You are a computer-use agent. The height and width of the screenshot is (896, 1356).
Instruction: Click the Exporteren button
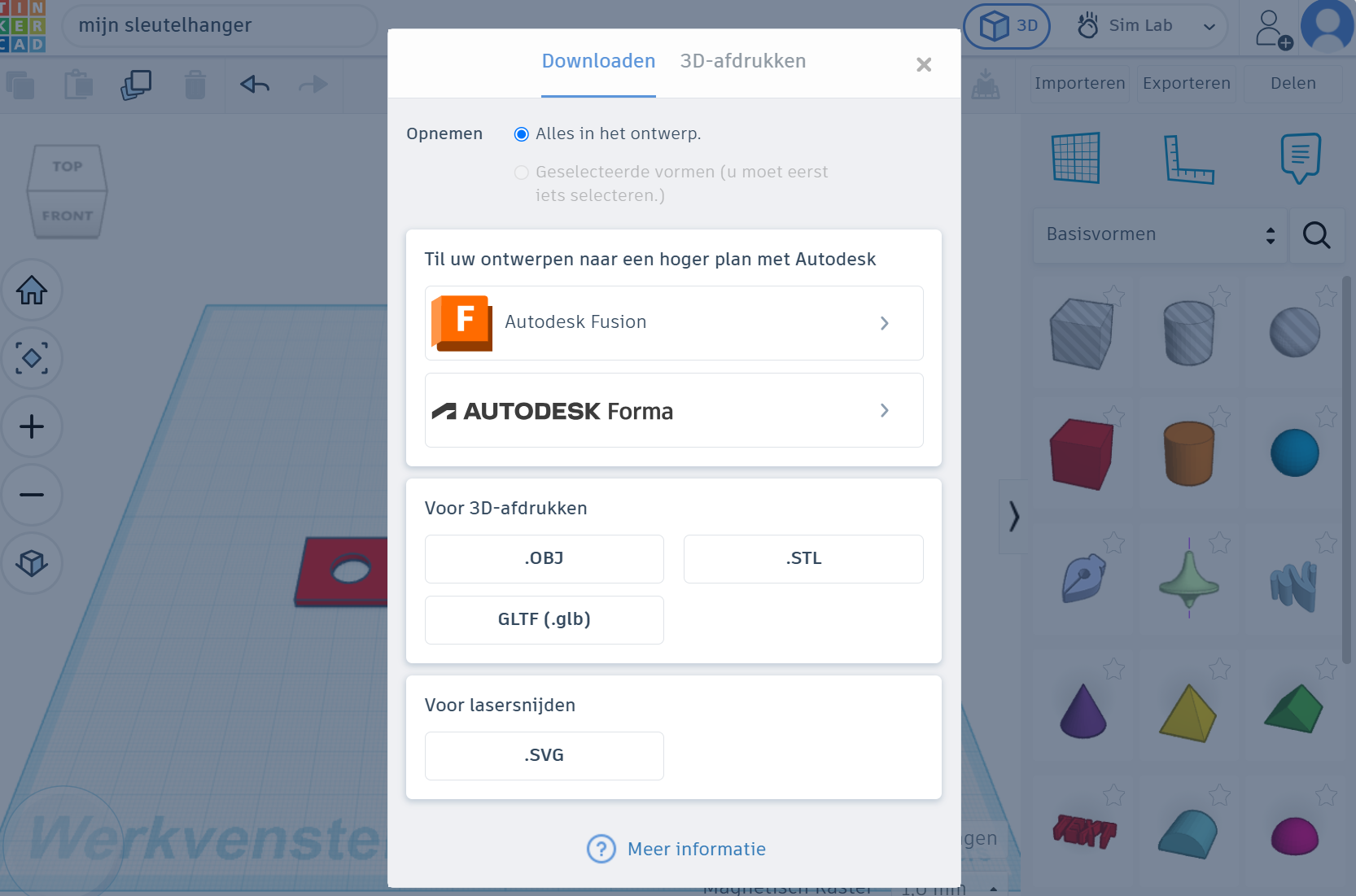(1187, 84)
